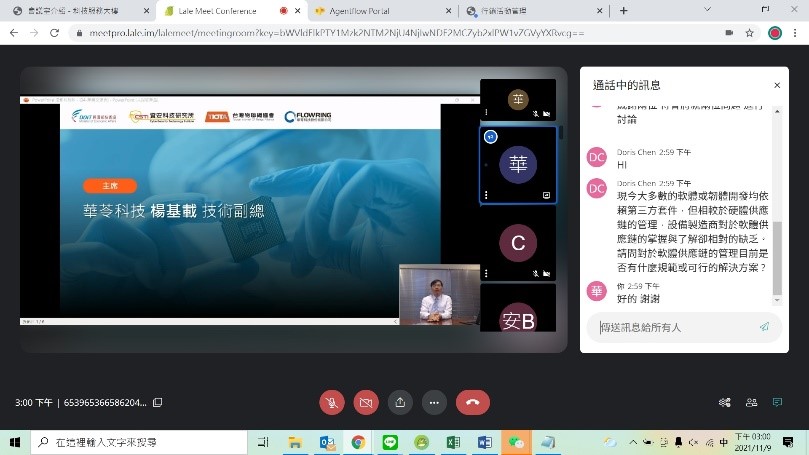Image resolution: width=809 pixels, height=455 pixels.
Task: Open options menu on top participant tile
Action: coord(486,112)
